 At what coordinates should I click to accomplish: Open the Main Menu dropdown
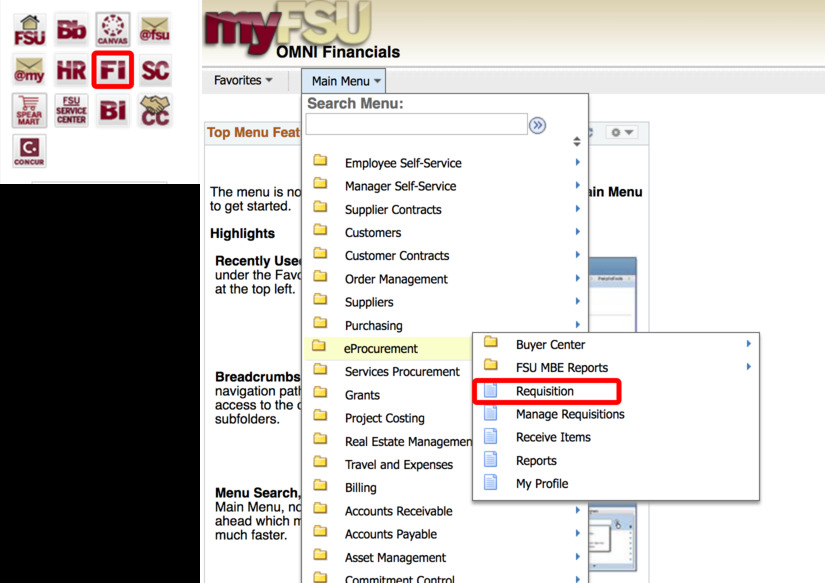pos(344,81)
